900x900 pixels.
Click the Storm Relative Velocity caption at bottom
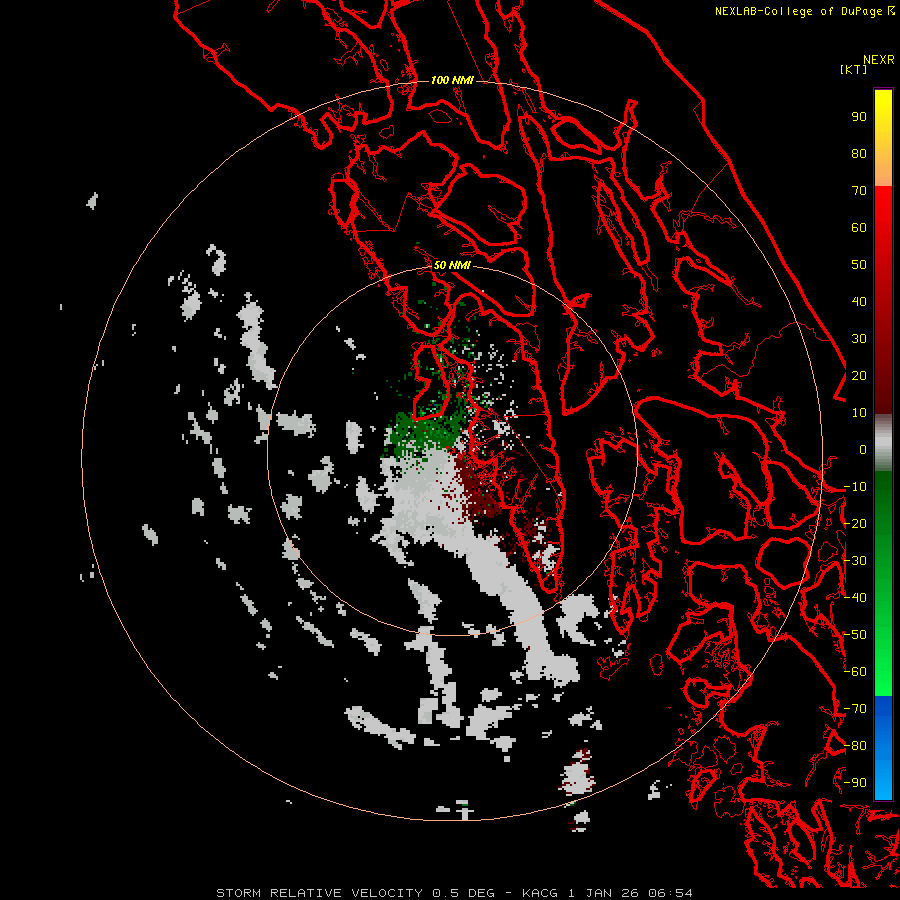pos(453,893)
